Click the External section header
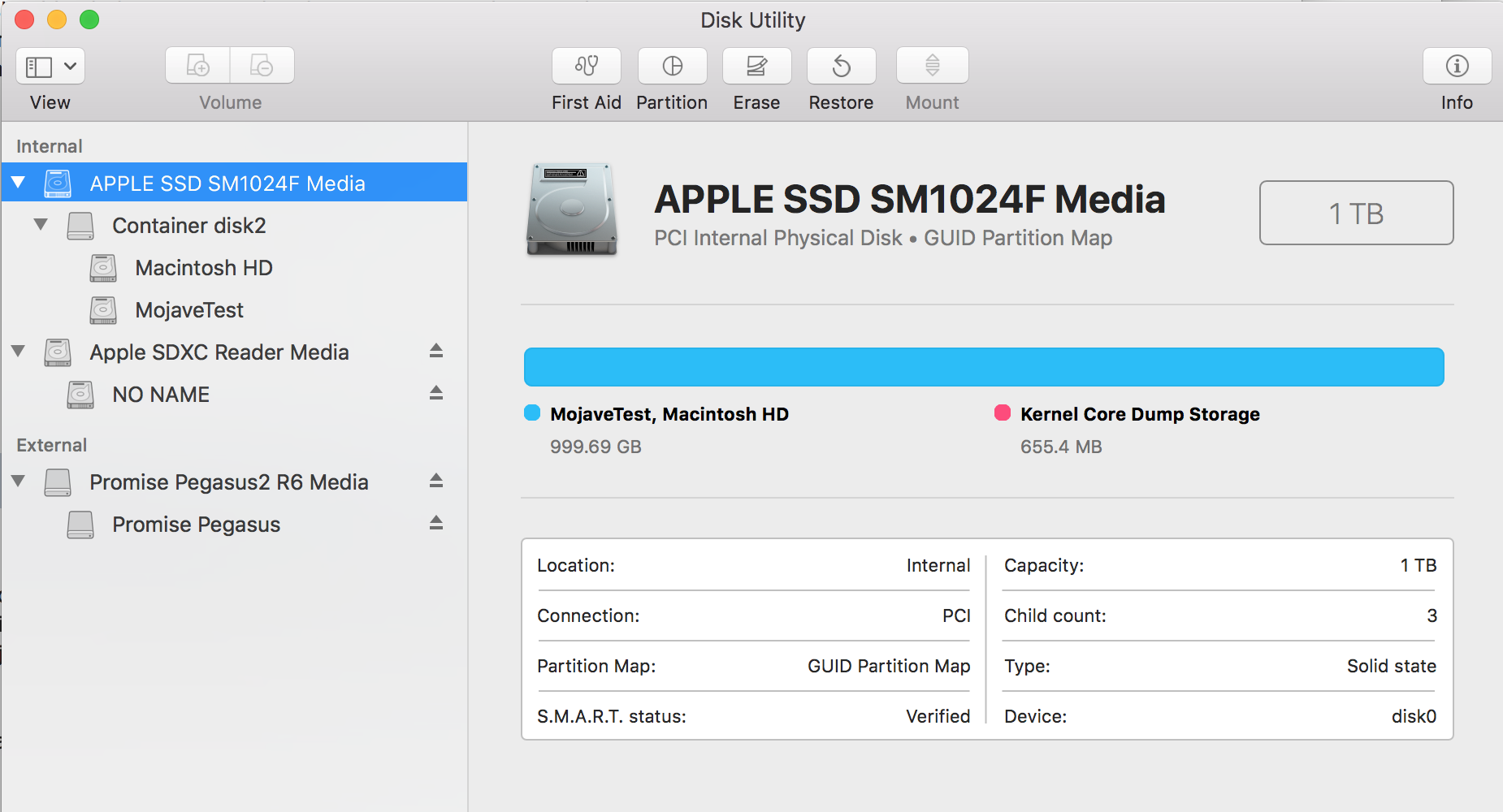The width and height of the screenshot is (1503, 812). tap(52, 445)
